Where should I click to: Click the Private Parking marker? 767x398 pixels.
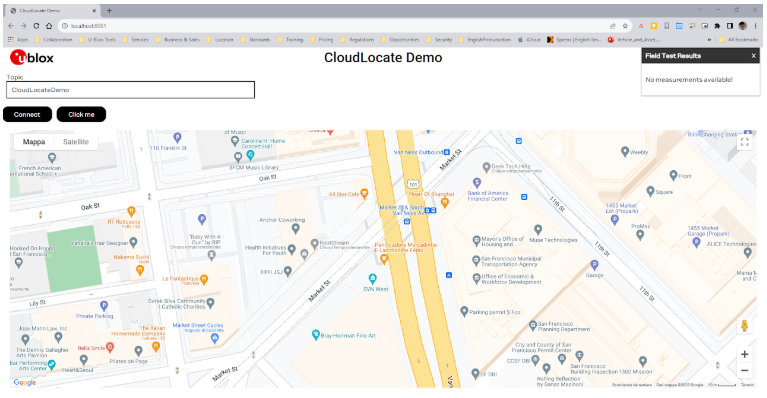104,306
